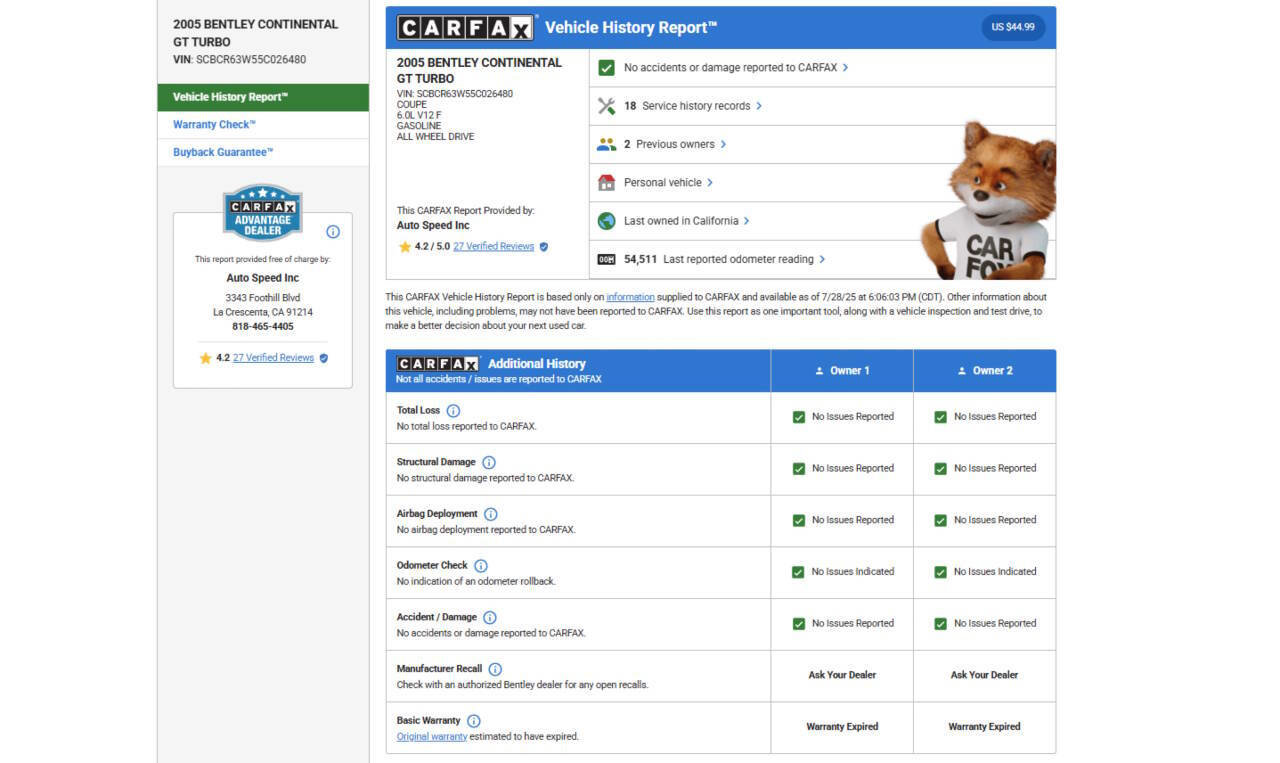Open Buyback Guarantee in sidebar

point(223,152)
